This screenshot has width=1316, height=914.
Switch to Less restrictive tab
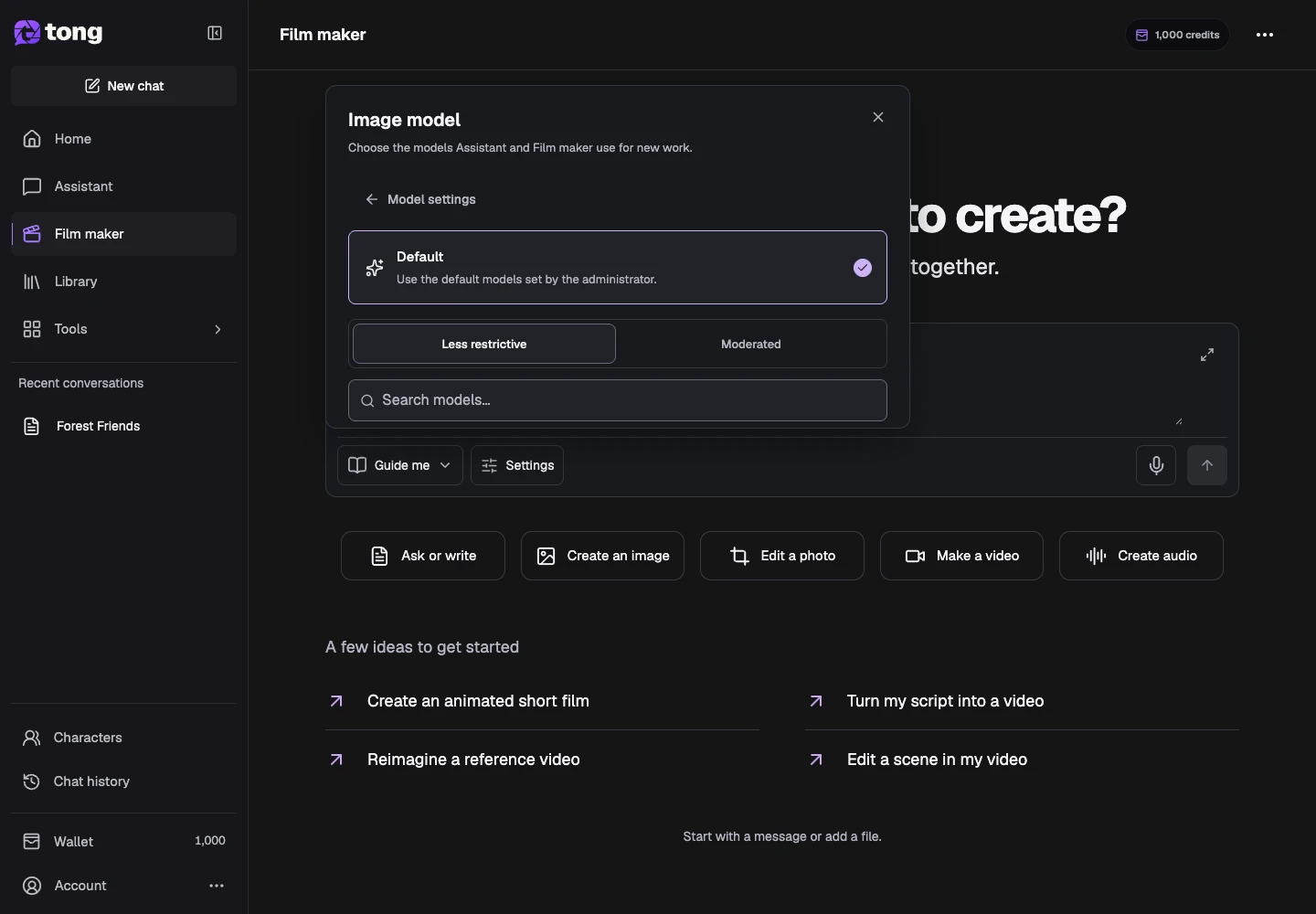pos(484,344)
